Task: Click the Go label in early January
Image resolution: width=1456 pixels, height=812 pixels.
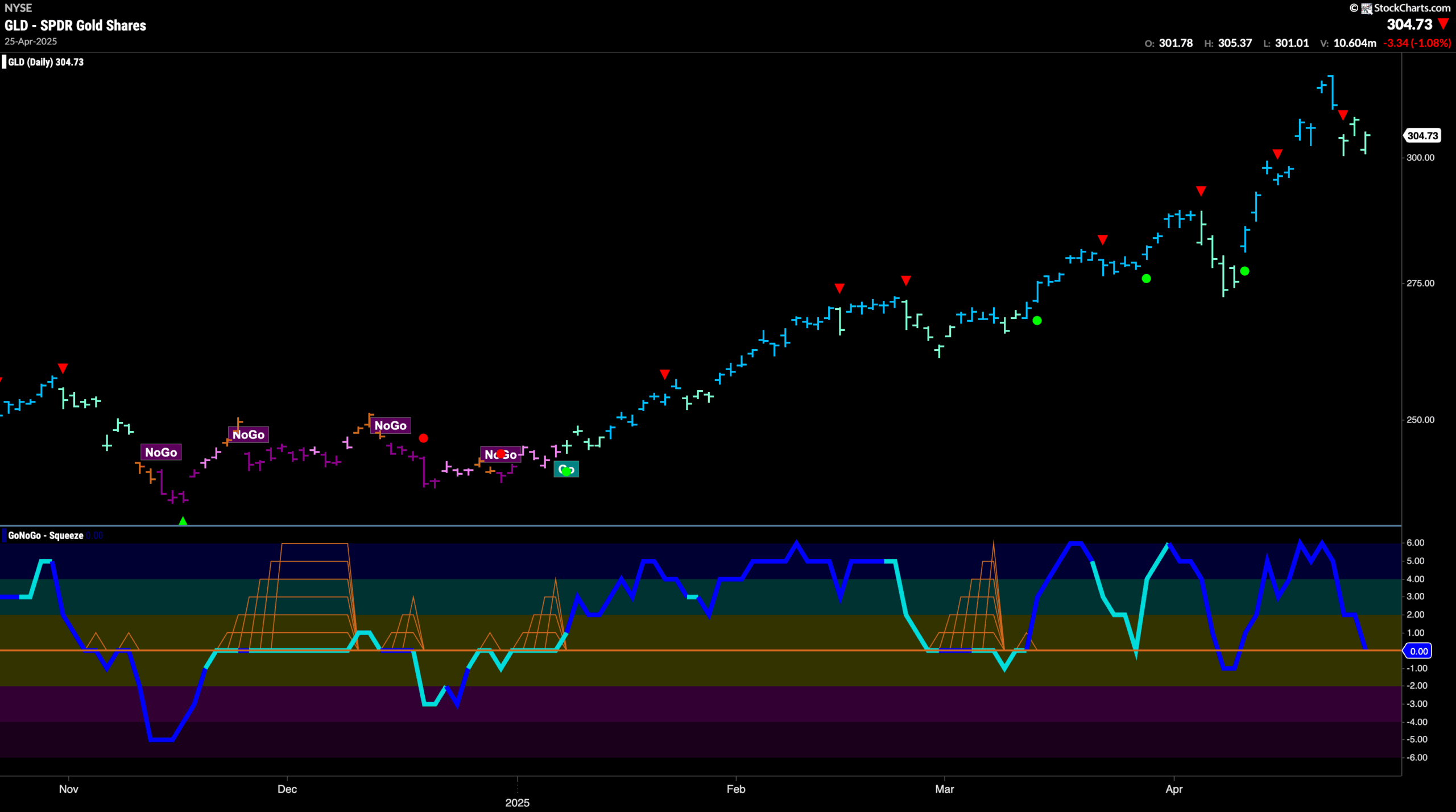Action: coord(566,470)
